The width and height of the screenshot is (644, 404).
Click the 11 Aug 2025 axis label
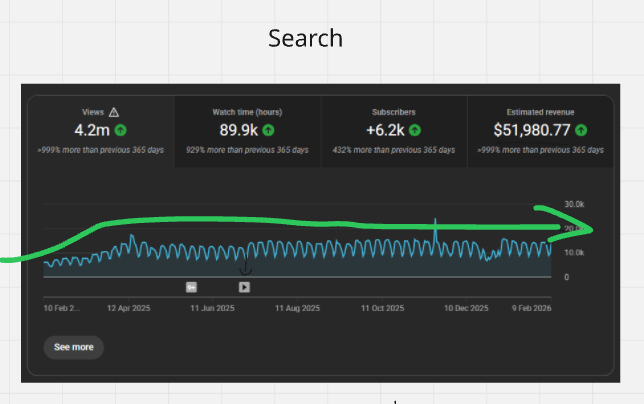pos(297,308)
